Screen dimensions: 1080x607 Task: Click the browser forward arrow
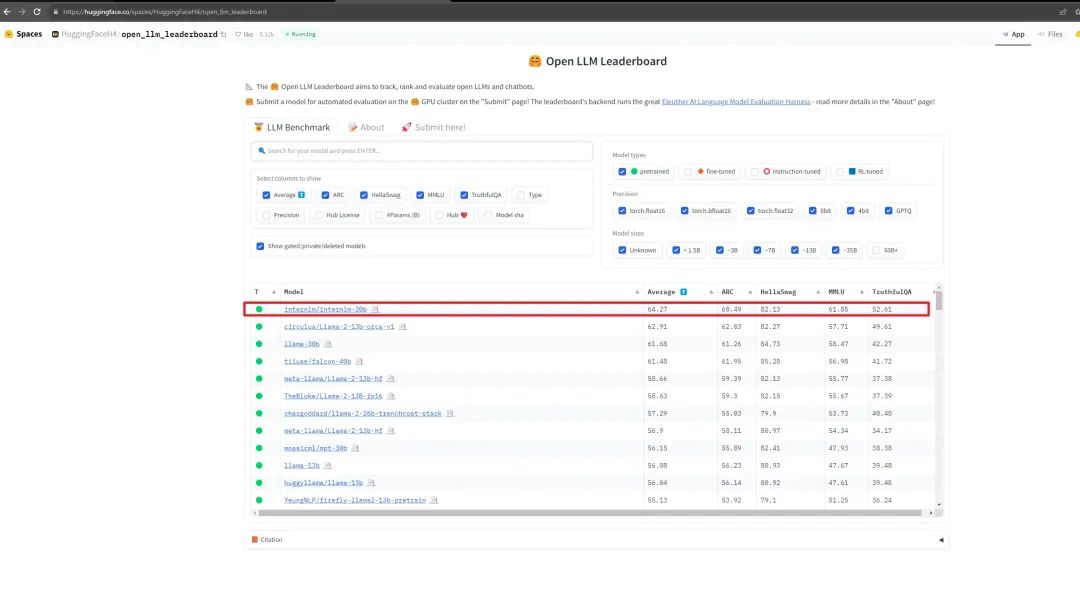22,12
